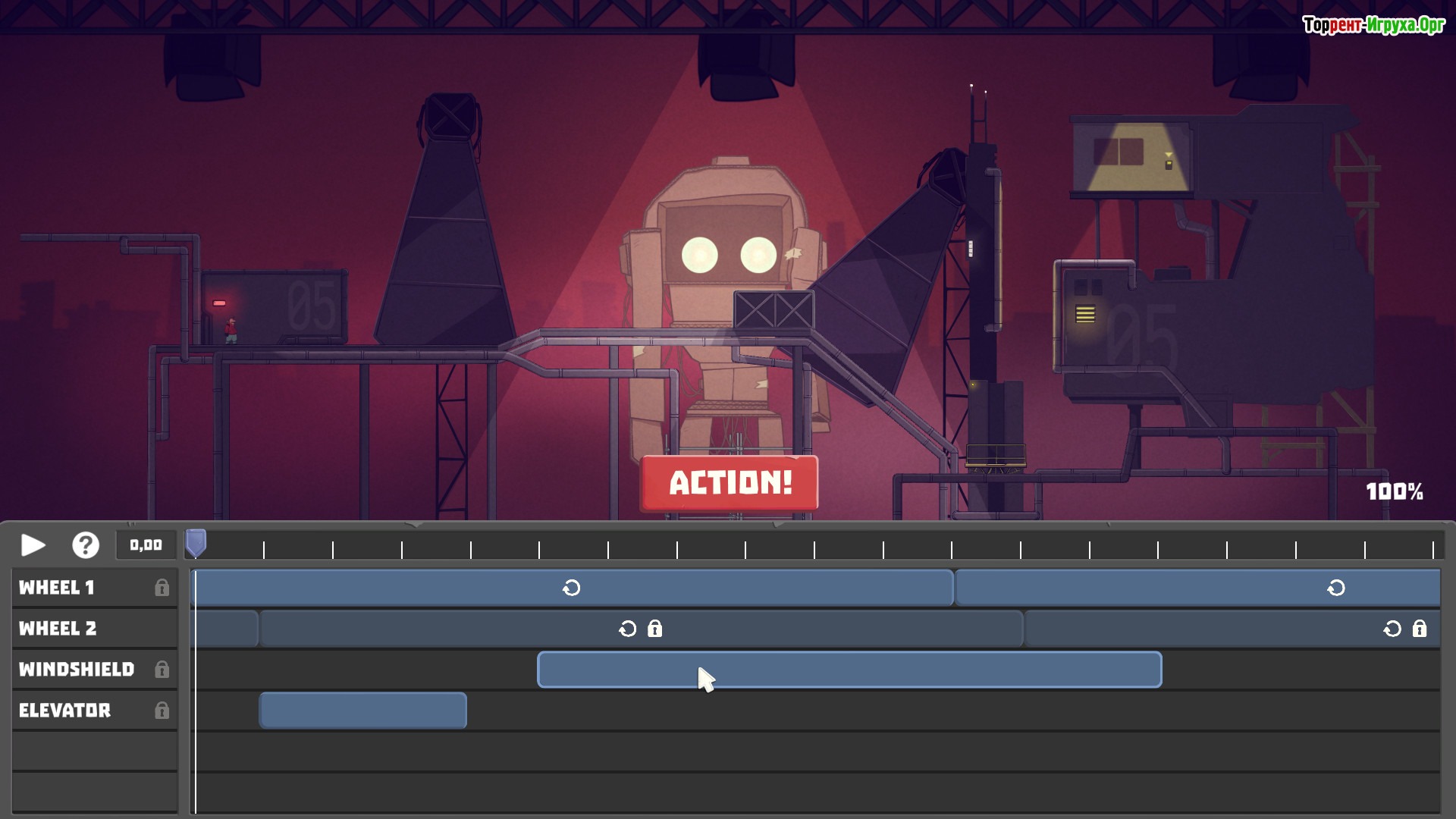Click the loop icon on the middle Wheel 2 clip
This screenshot has width=1456, height=819.
(x=627, y=629)
